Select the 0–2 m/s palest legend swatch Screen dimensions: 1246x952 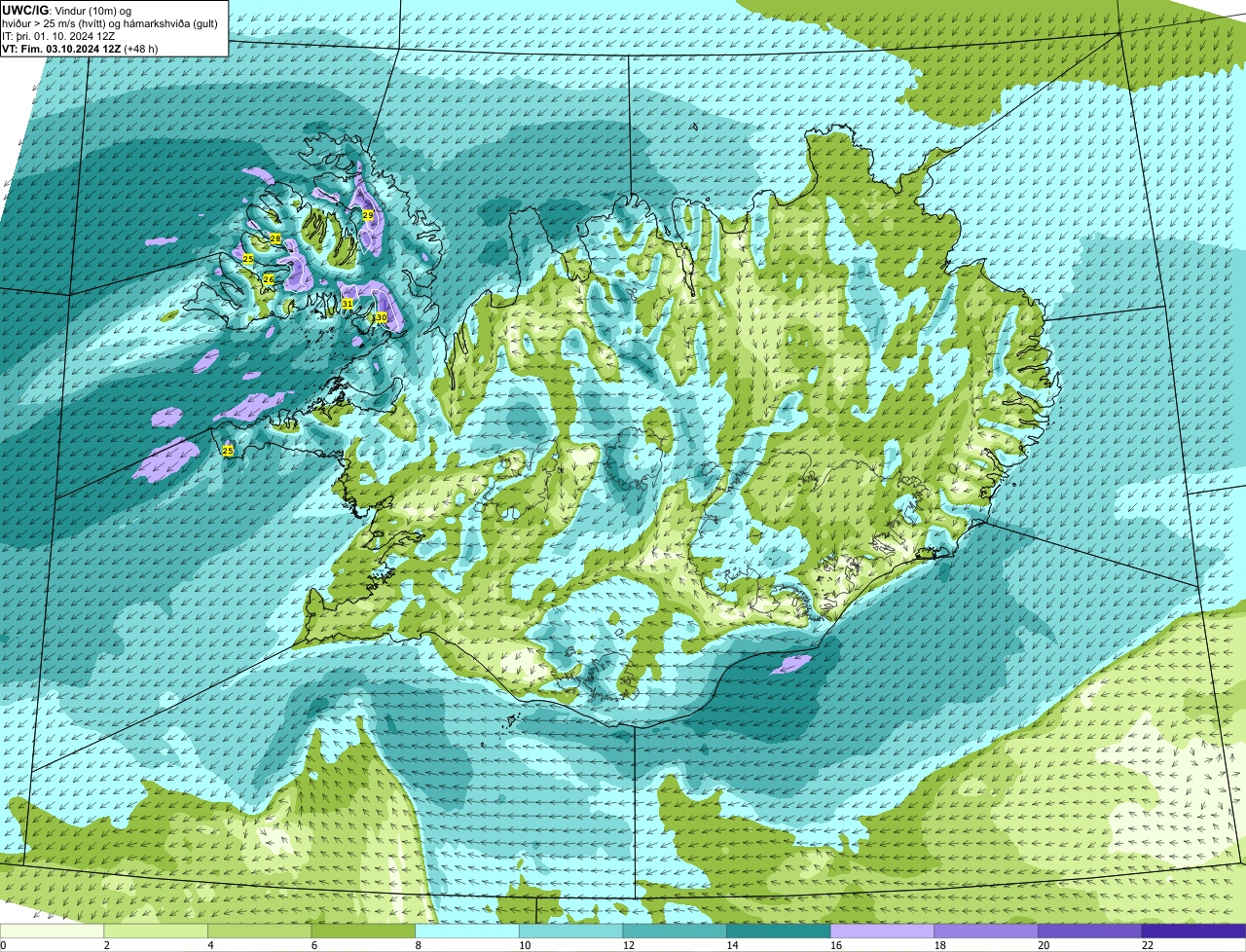point(52,931)
